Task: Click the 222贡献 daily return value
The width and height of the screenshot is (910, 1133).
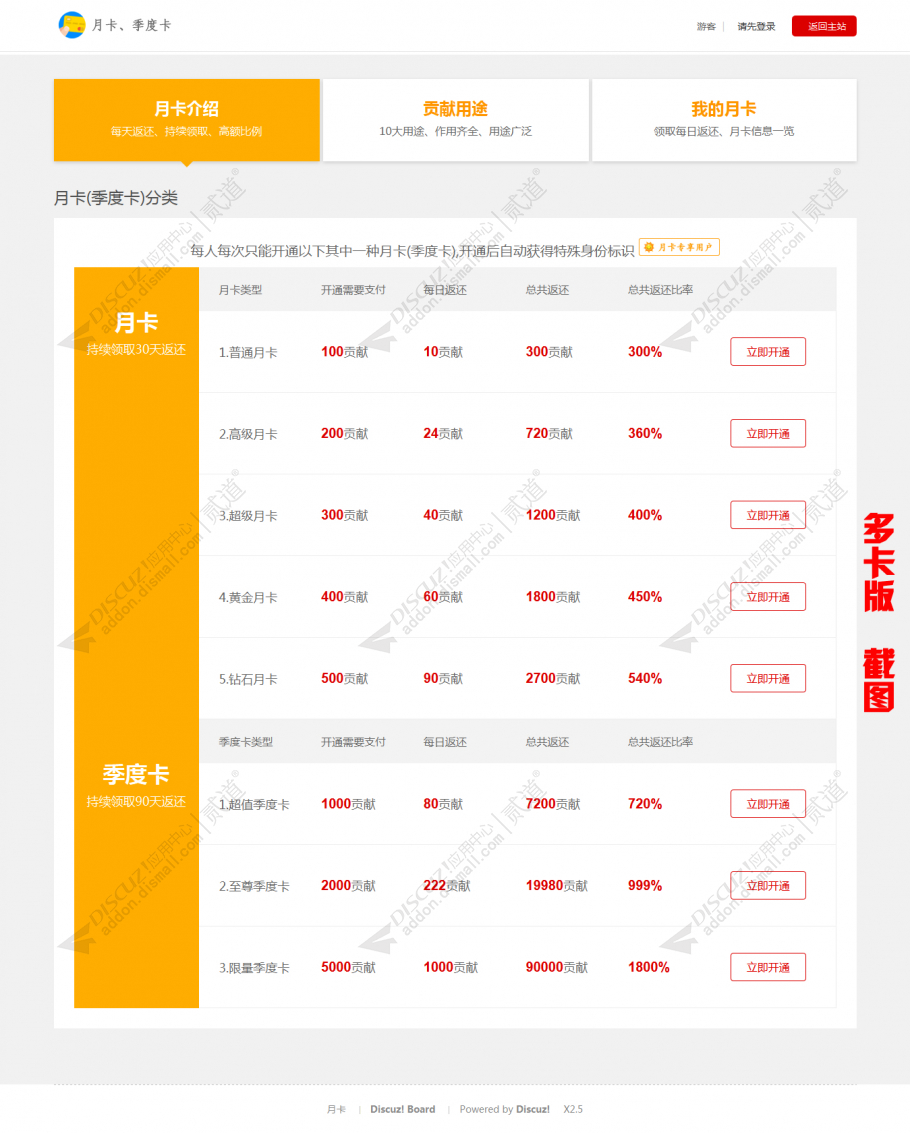Action: pos(447,886)
